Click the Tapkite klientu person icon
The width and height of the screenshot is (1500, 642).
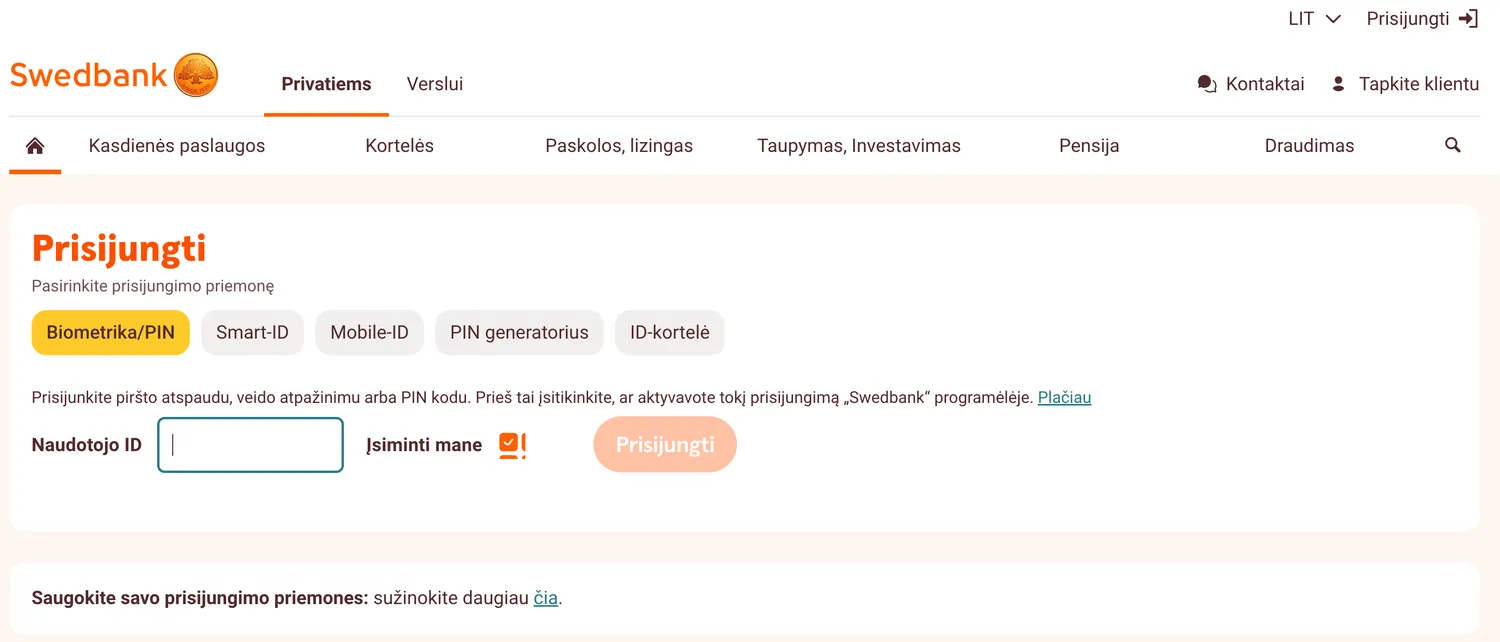[1338, 83]
